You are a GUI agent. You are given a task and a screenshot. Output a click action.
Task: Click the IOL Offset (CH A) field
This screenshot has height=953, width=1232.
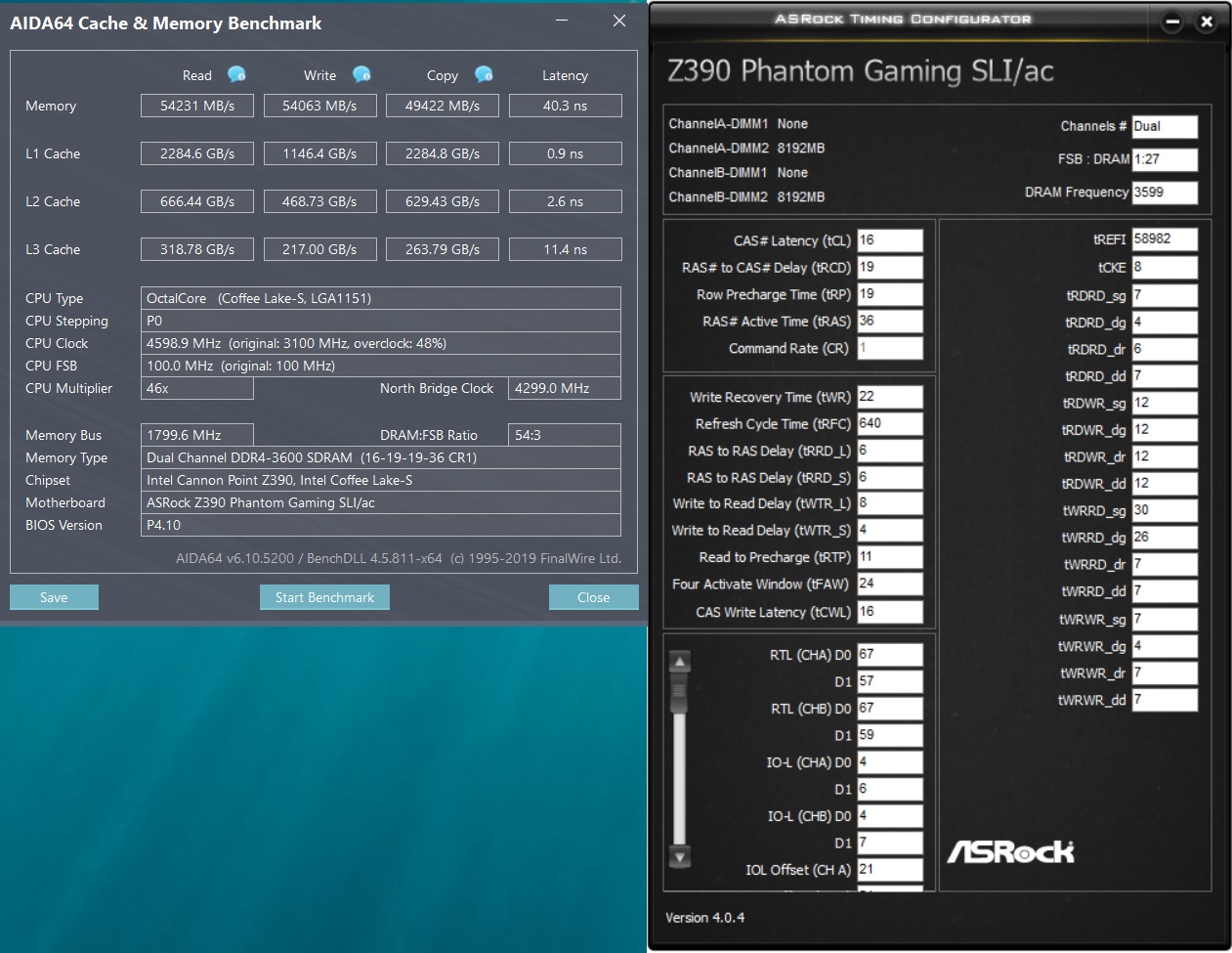coord(890,870)
